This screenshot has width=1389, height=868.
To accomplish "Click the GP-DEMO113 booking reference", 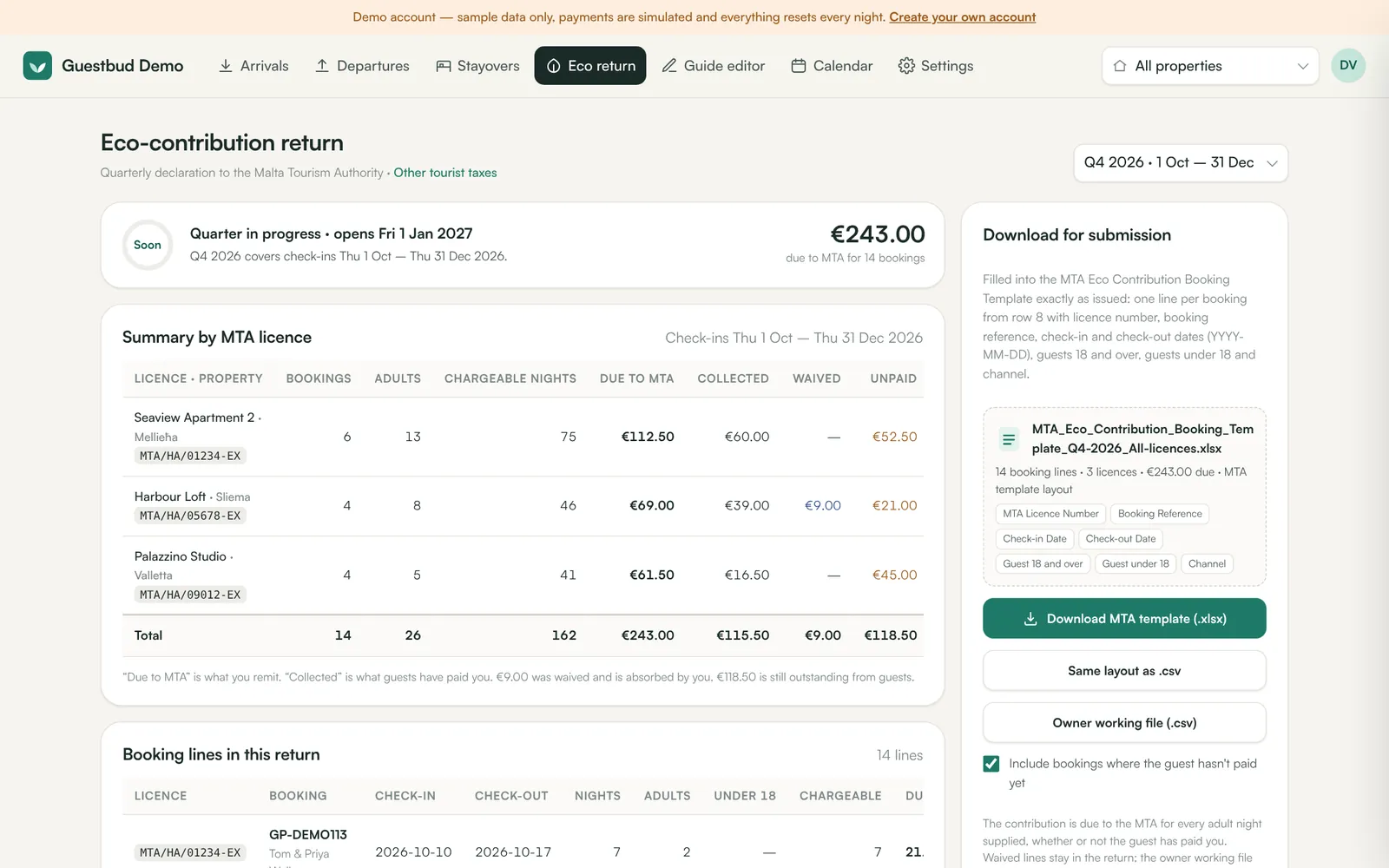I will (308, 835).
